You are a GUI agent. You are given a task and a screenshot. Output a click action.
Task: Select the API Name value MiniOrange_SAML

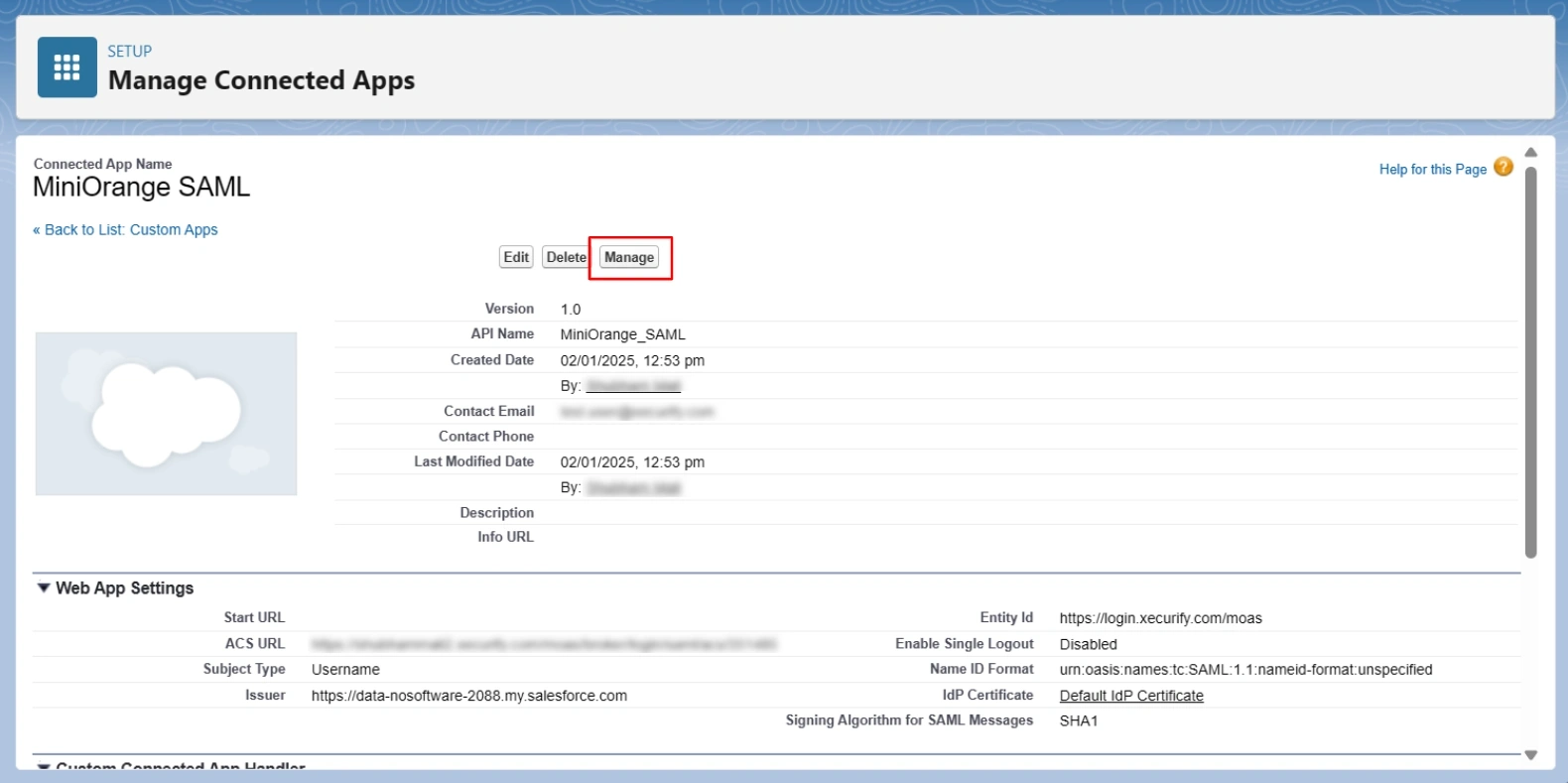coord(622,334)
